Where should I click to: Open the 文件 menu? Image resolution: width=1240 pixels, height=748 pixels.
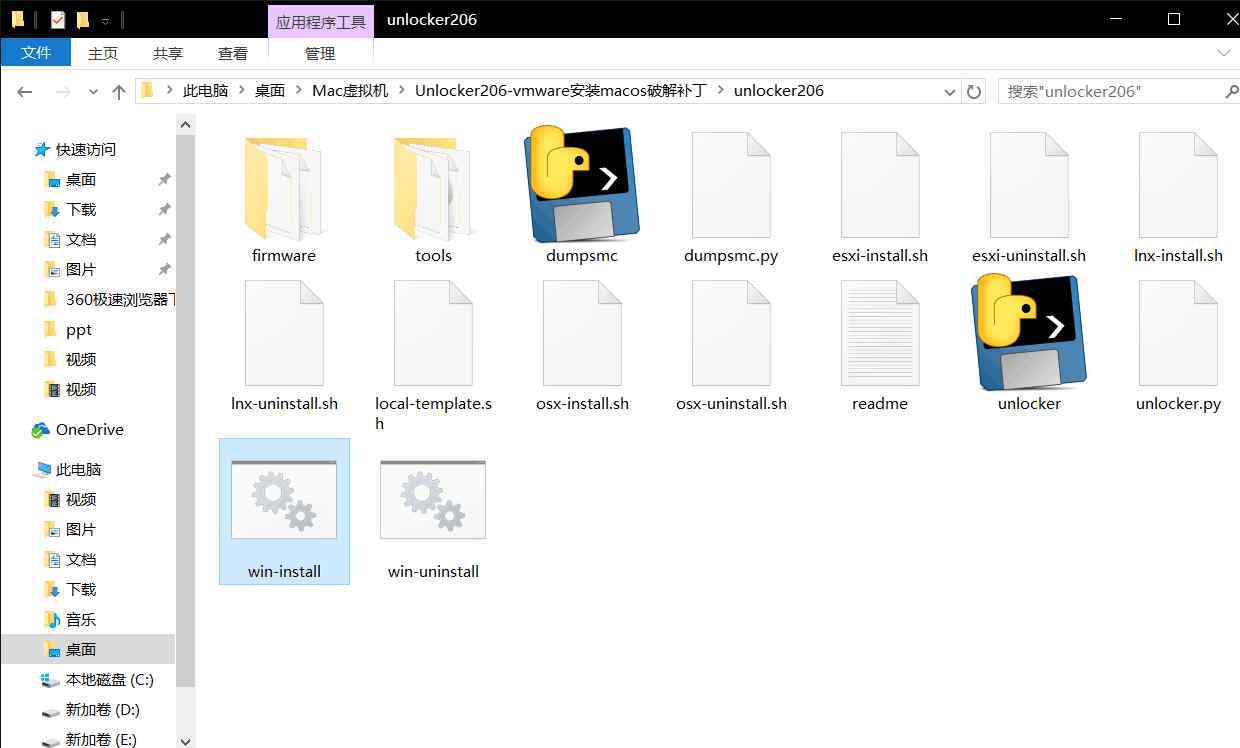pyautogui.click(x=36, y=53)
